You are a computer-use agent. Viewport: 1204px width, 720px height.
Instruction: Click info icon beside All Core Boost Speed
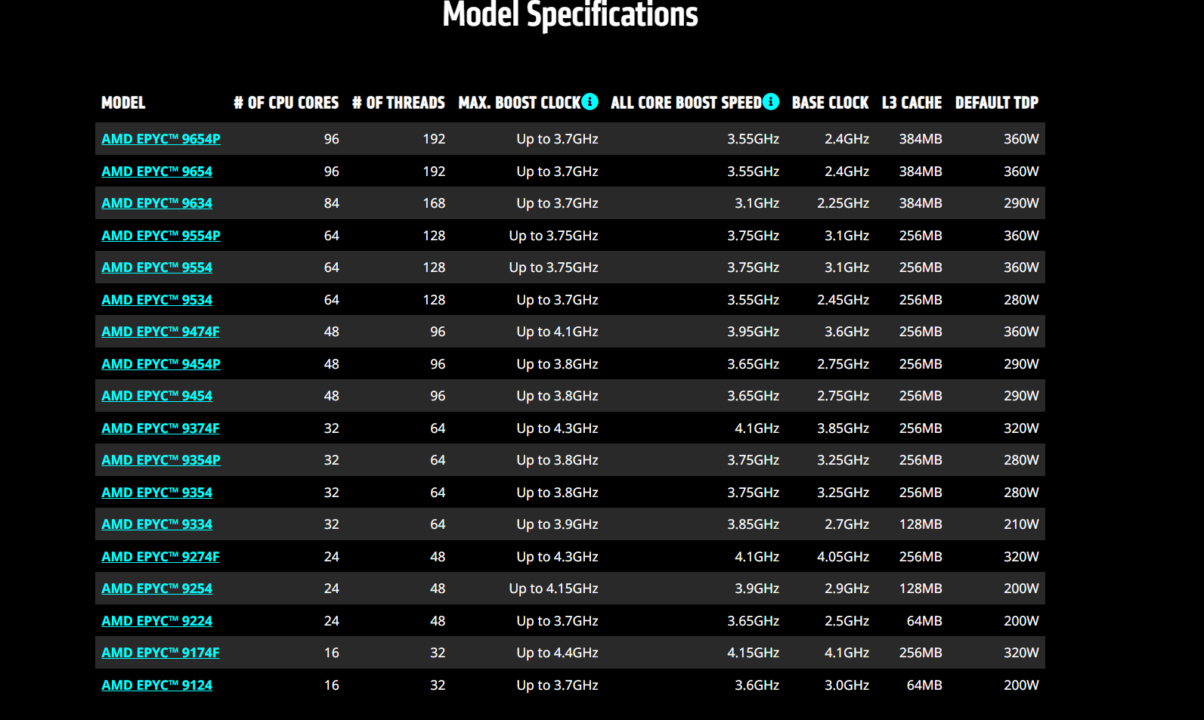click(771, 102)
